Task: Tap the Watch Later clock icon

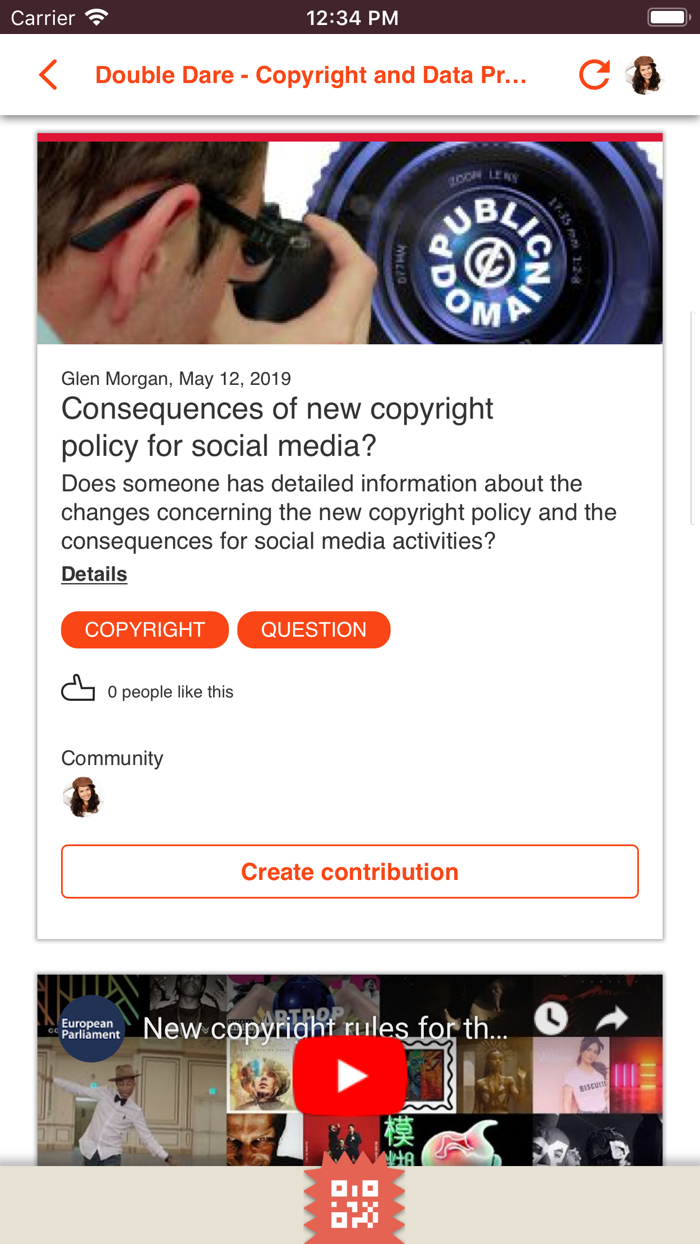Action: click(550, 1018)
